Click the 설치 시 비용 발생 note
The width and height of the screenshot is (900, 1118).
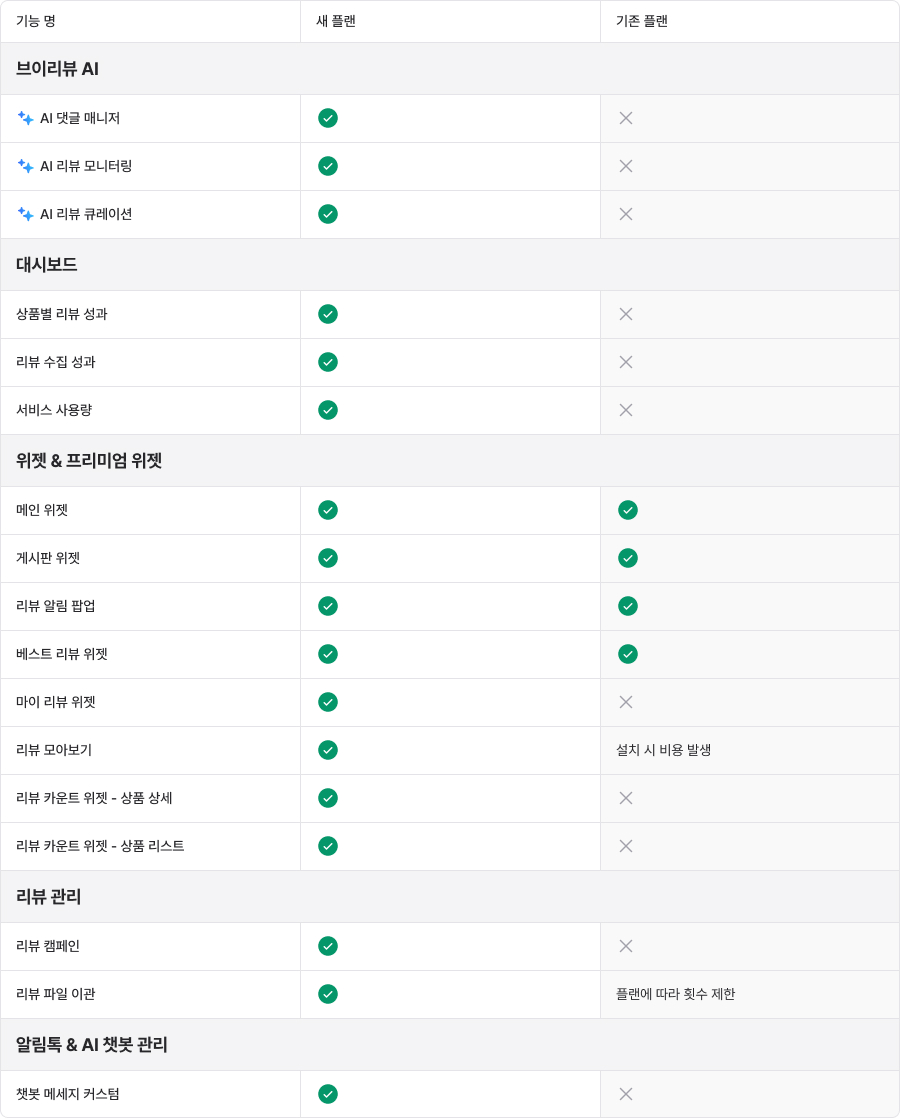[664, 750]
